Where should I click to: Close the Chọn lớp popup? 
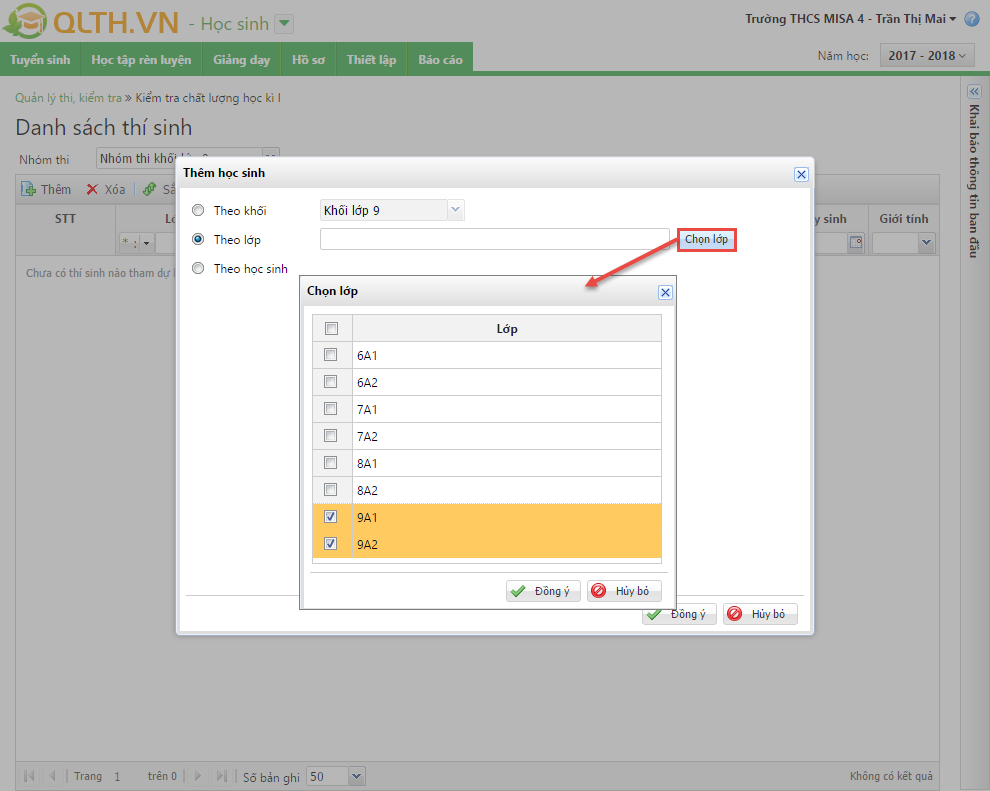coord(665,292)
